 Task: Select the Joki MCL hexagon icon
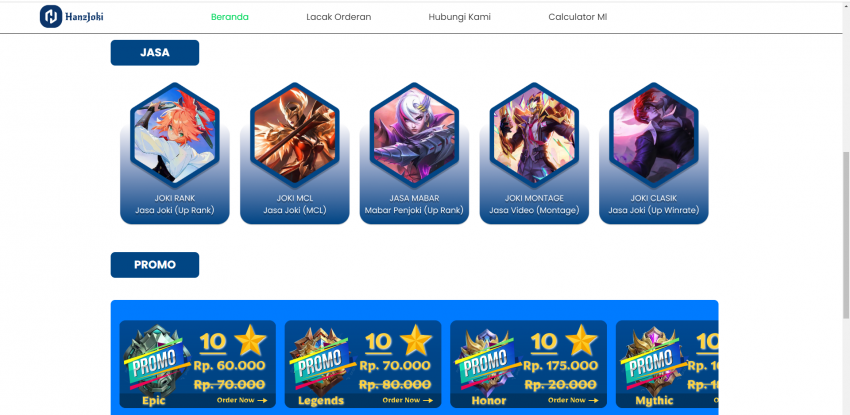coord(294,135)
